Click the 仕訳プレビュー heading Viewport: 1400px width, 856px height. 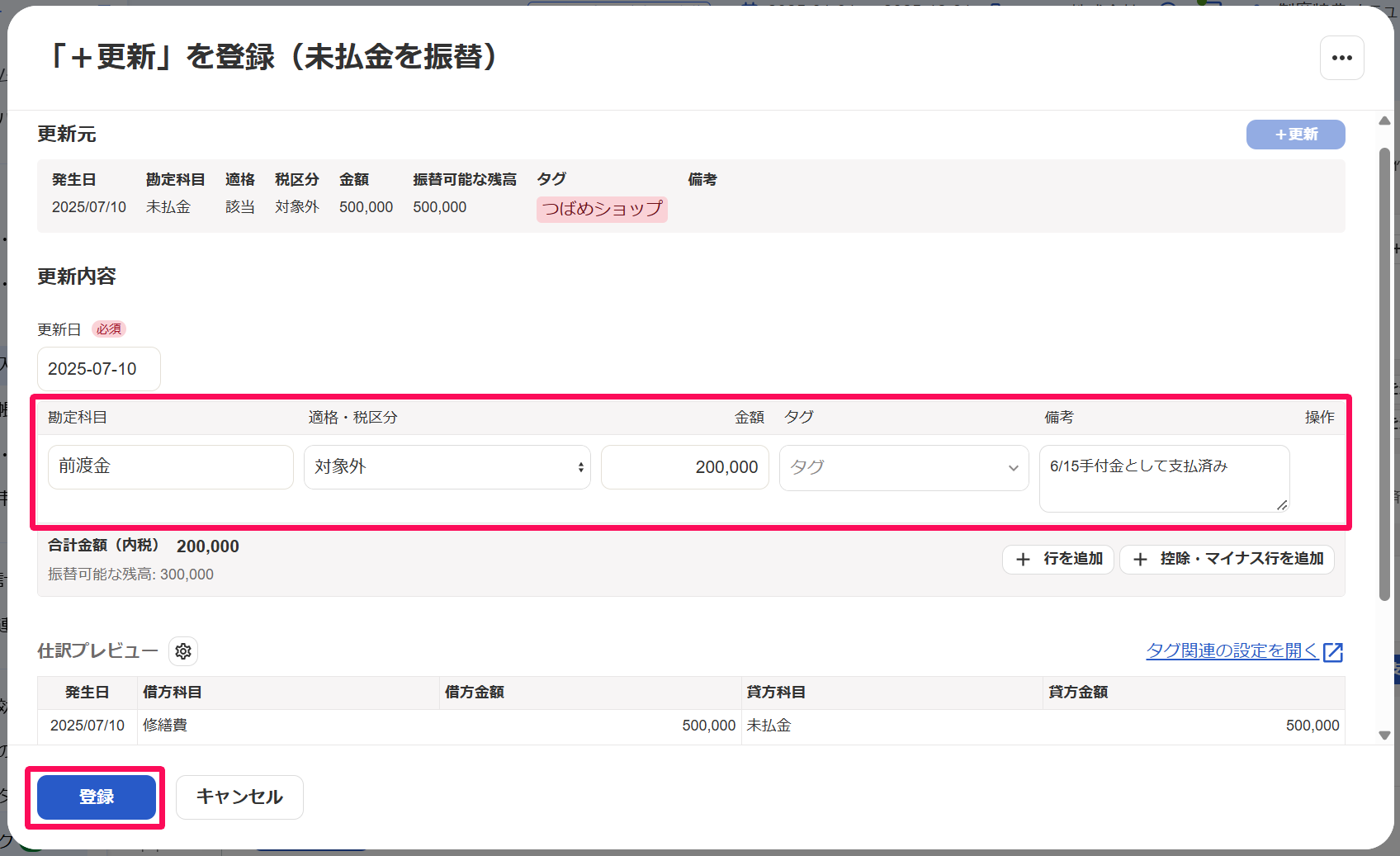97,651
